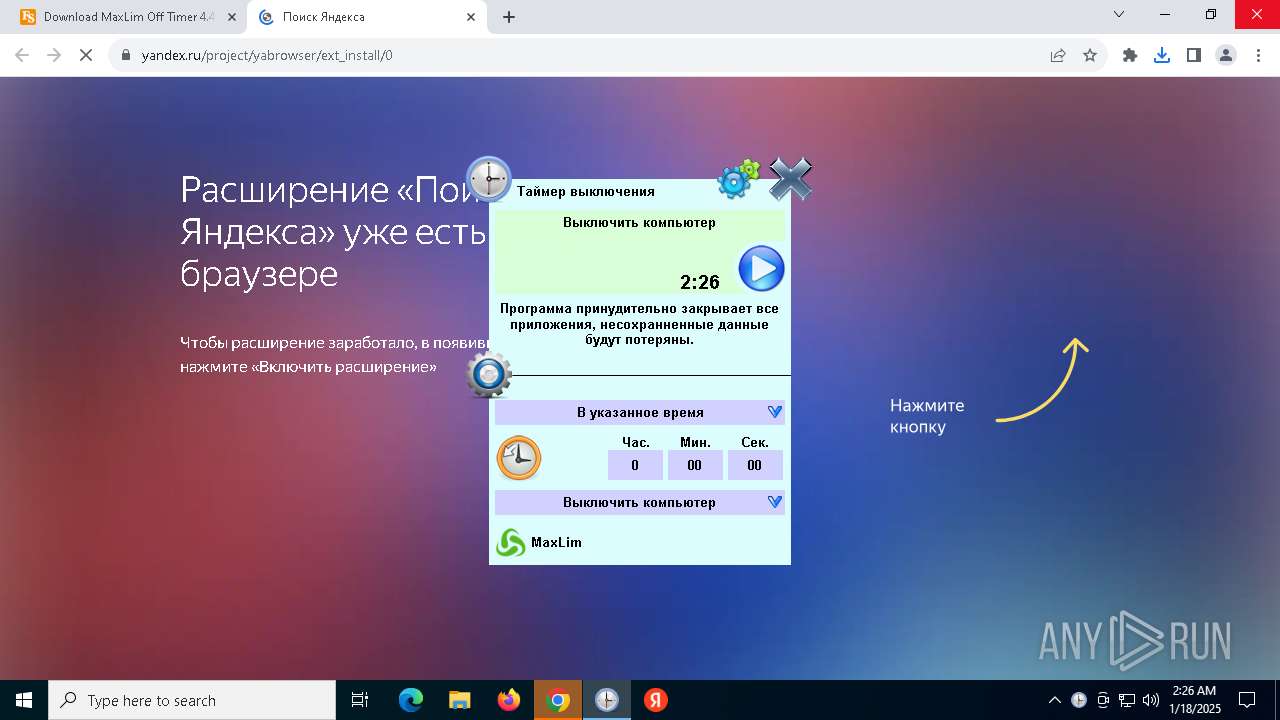Click the MaxLim label text
Viewport: 1280px width, 720px height.
pos(556,542)
